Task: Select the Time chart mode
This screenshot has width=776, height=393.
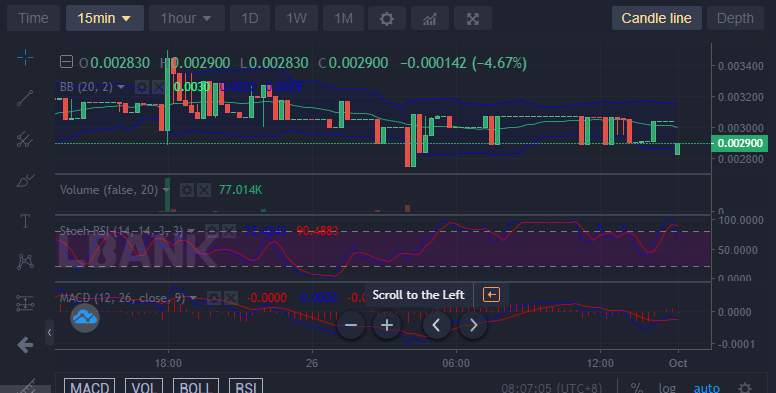Action: pyautogui.click(x=33, y=19)
